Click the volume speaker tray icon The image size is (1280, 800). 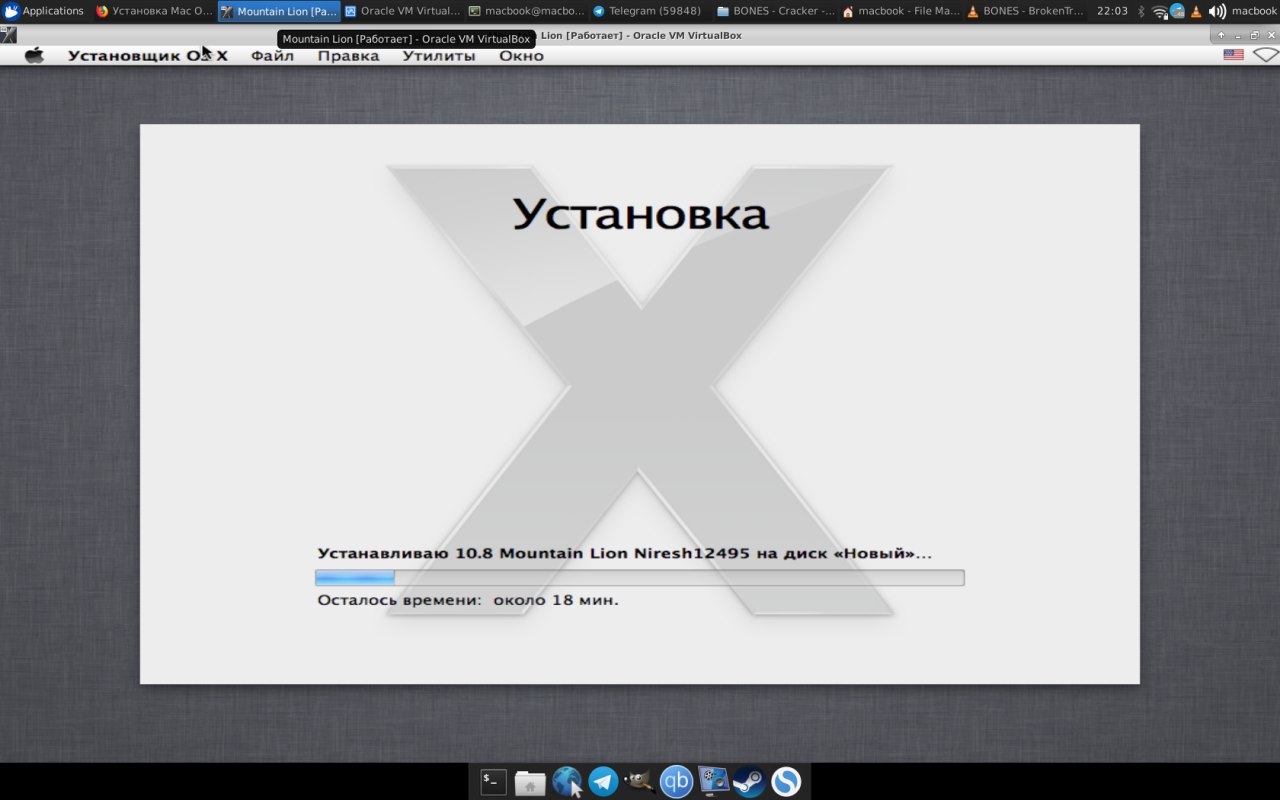[1217, 11]
